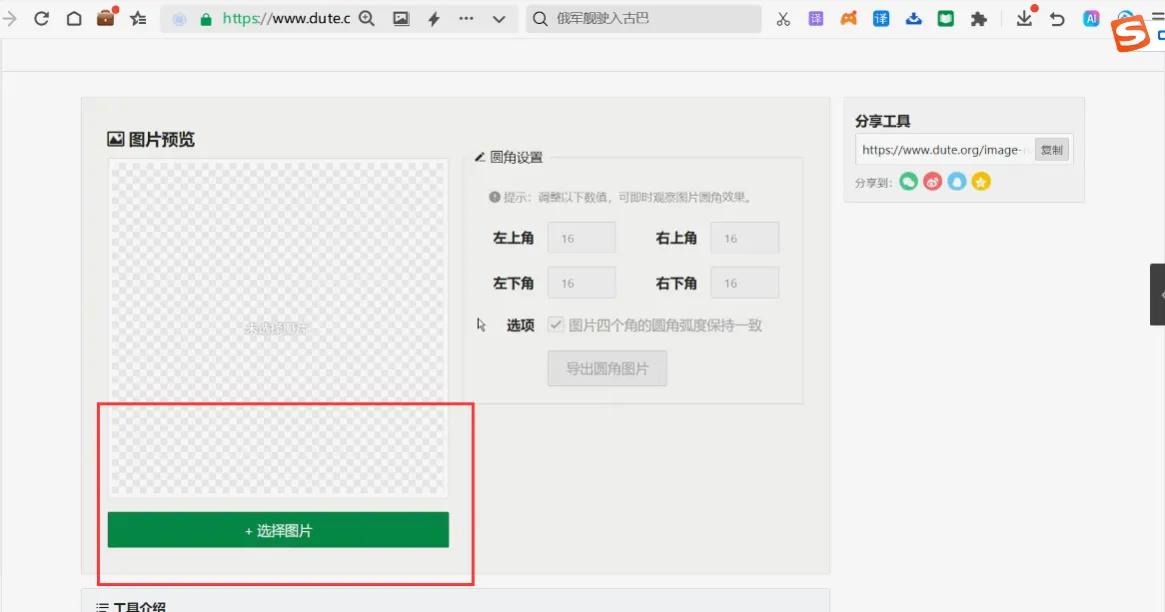The width and height of the screenshot is (1165, 612).
Task: Click the lightning bolt toolbar icon
Action: tap(433, 18)
